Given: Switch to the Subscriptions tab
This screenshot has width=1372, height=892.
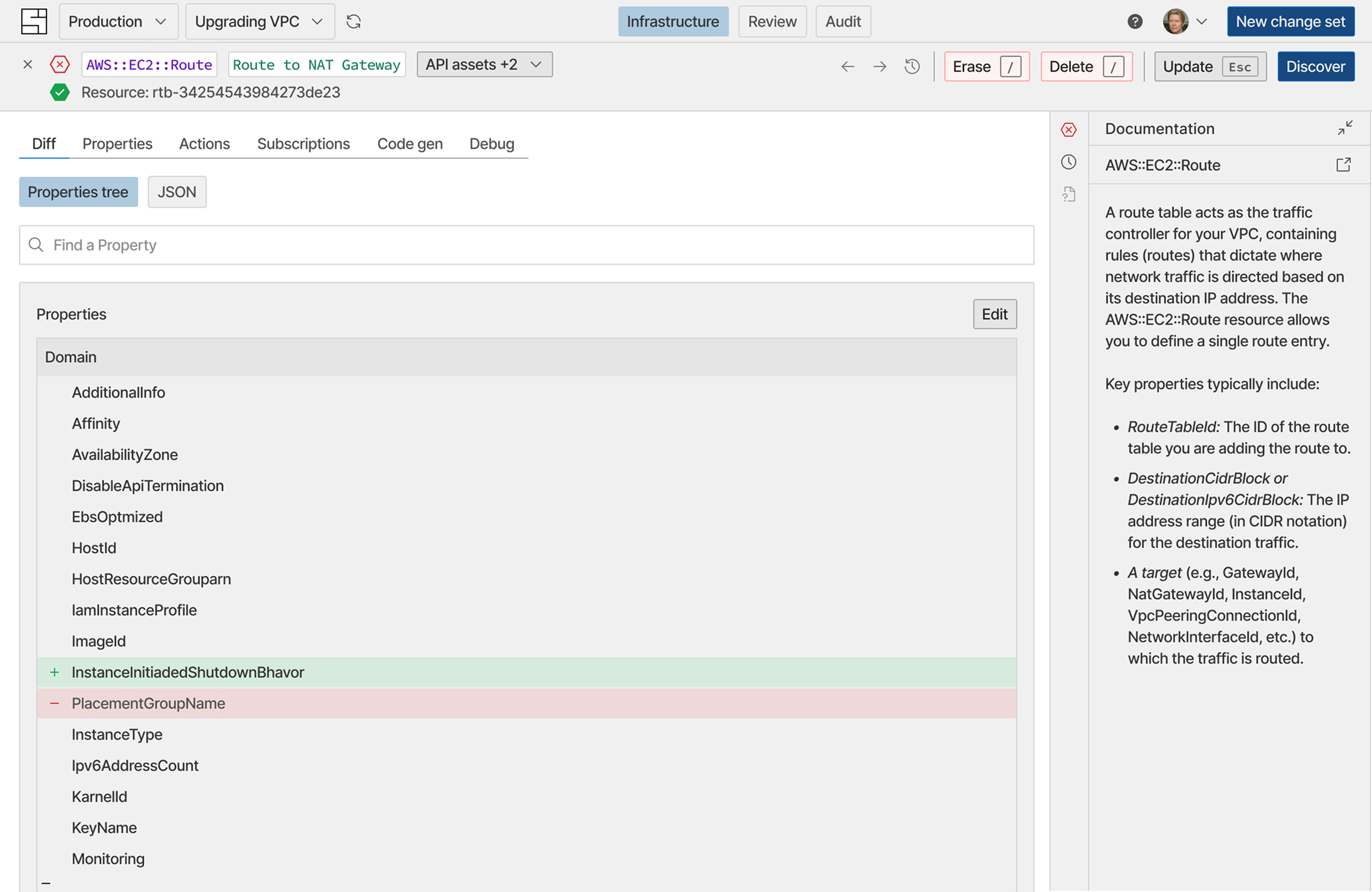Looking at the screenshot, I should (x=303, y=144).
